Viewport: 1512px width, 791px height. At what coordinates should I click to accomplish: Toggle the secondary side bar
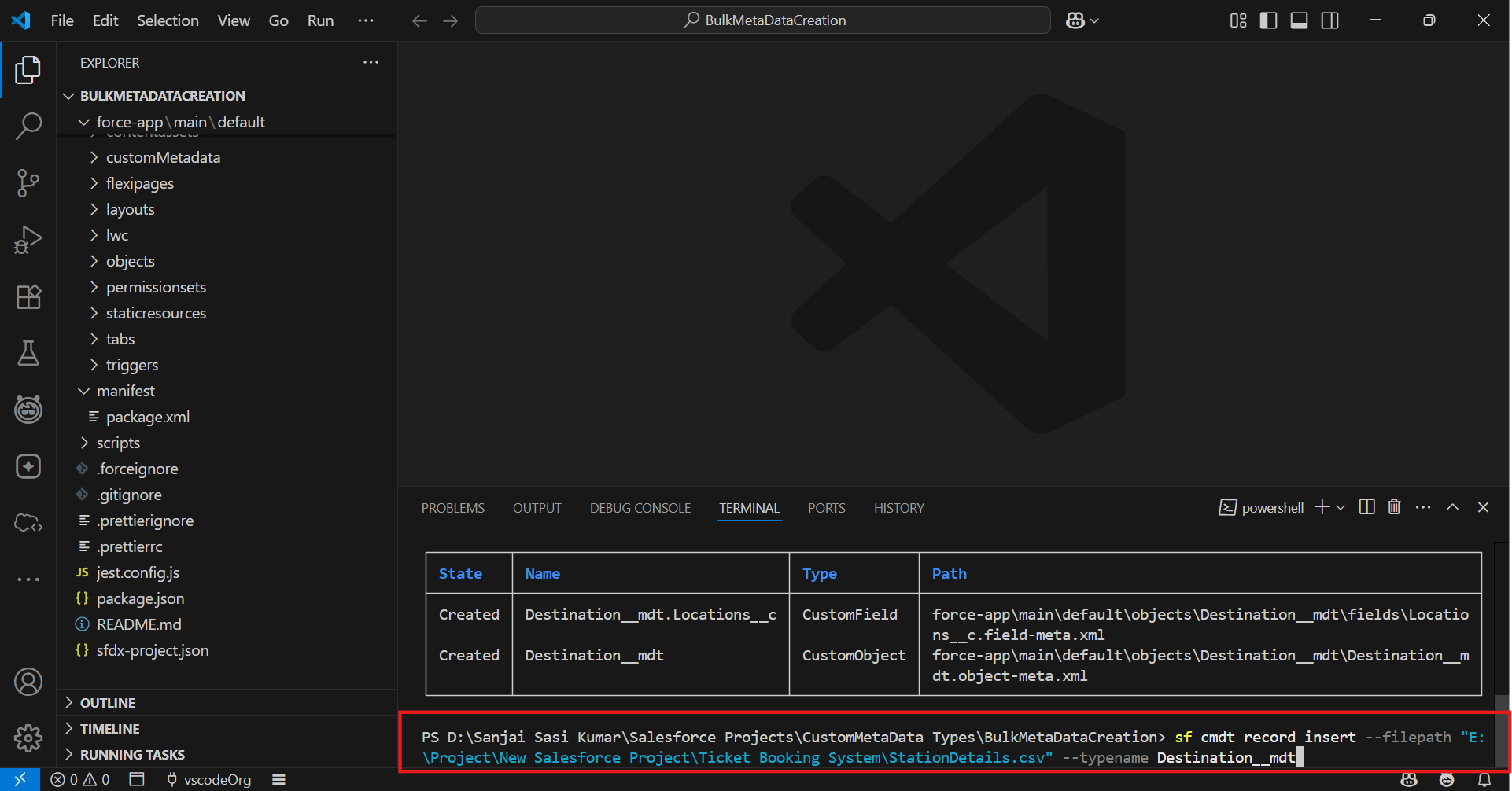(x=1329, y=20)
